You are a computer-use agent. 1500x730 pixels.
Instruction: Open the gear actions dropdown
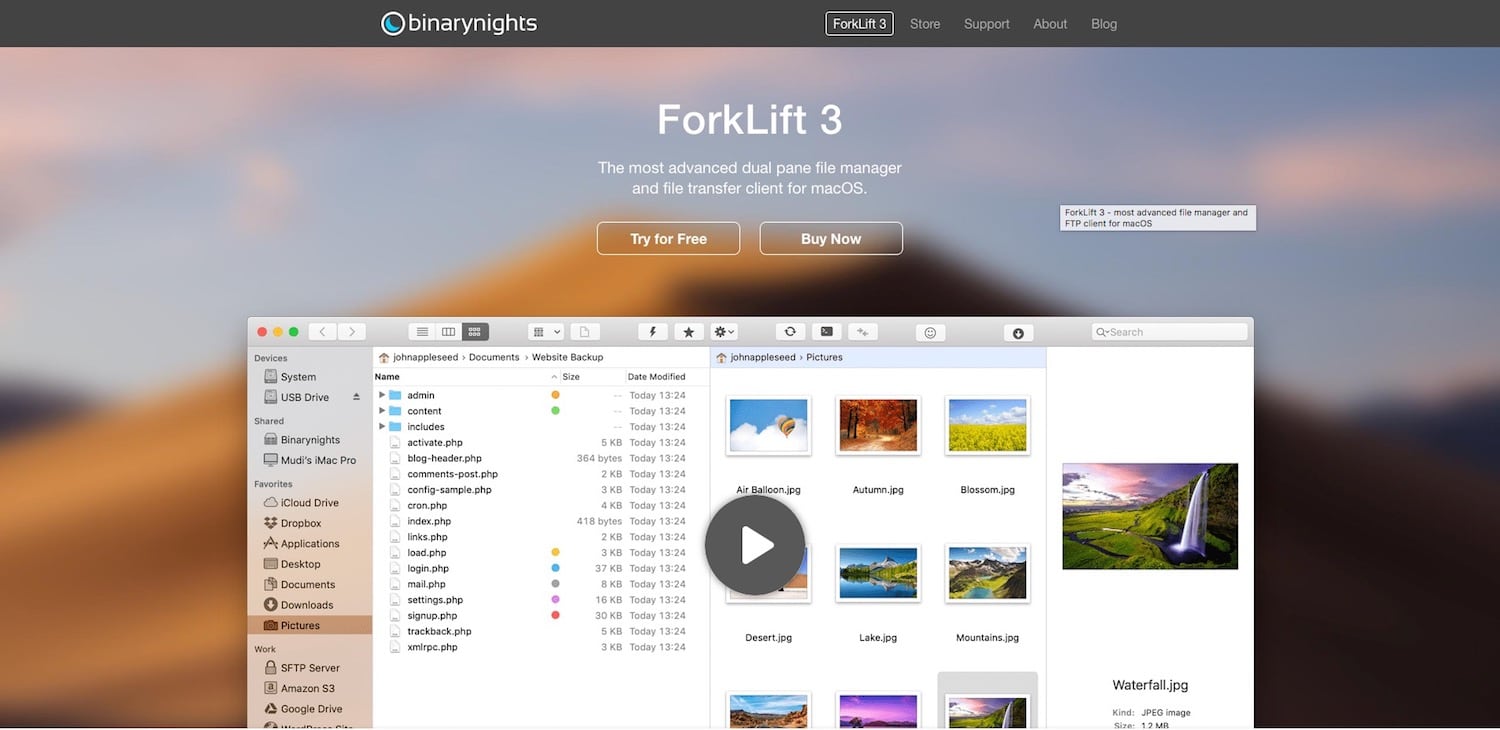[724, 332]
